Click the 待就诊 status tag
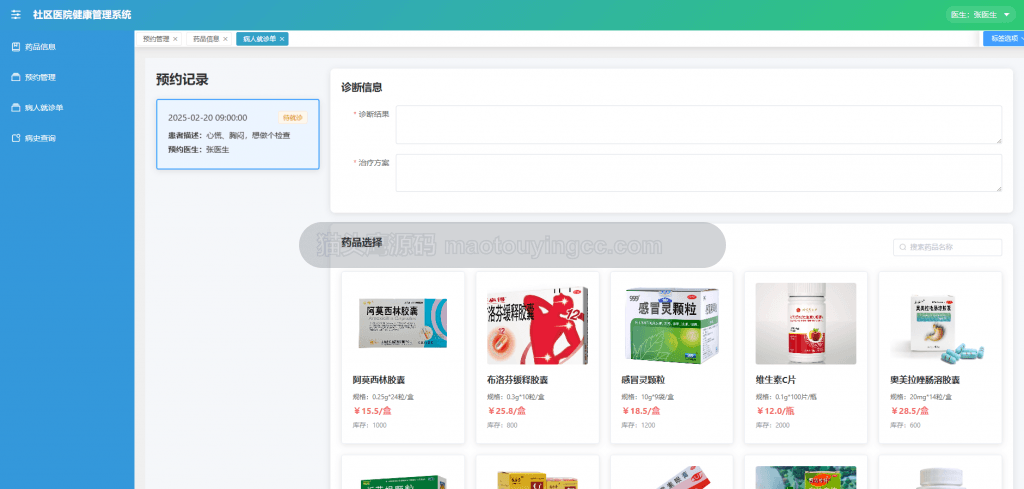Screen dimensions: 1024x489 [293, 118]
